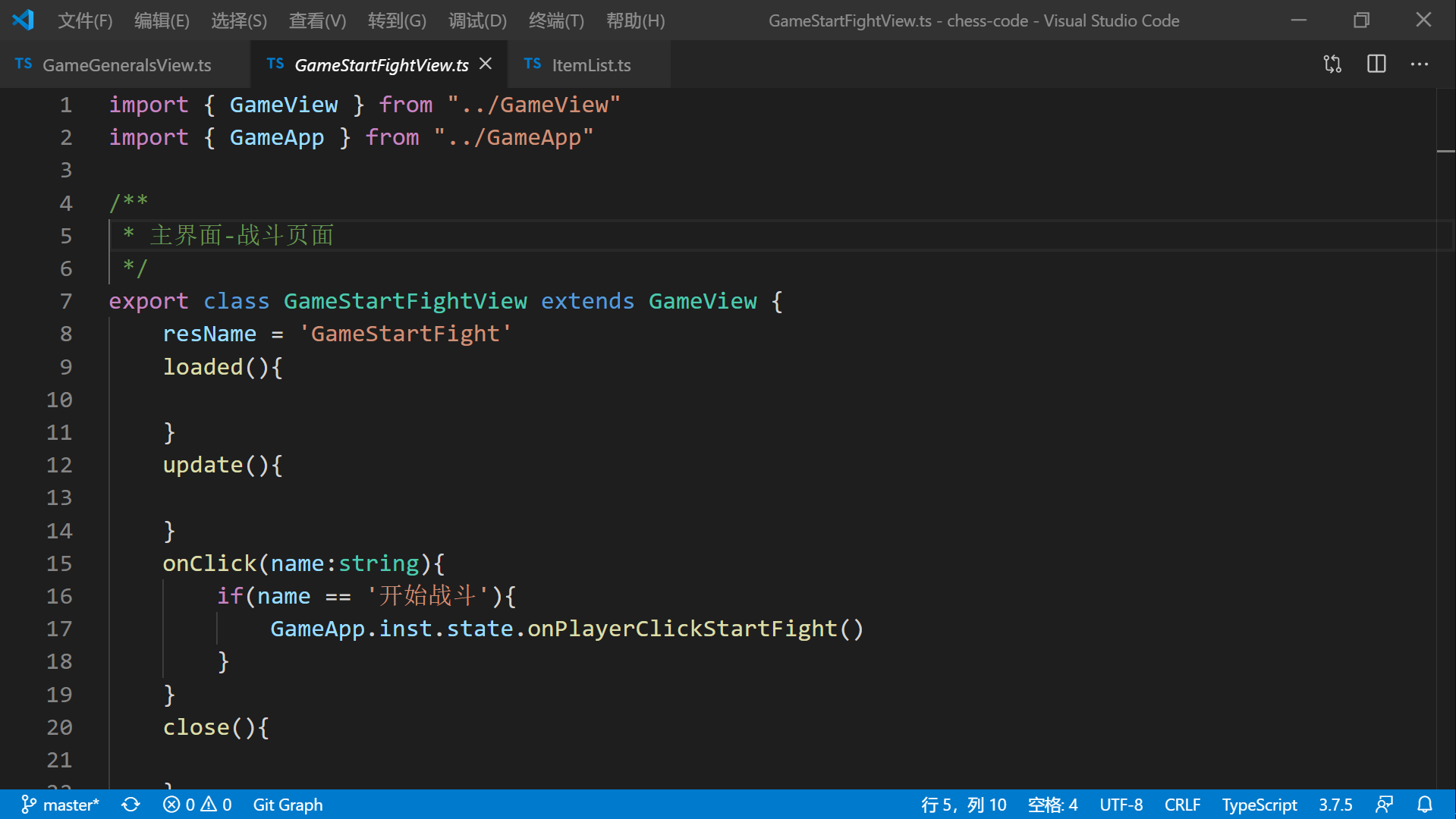Split the editor with the split icon
1456x819 pixels.
point(1376,64)
